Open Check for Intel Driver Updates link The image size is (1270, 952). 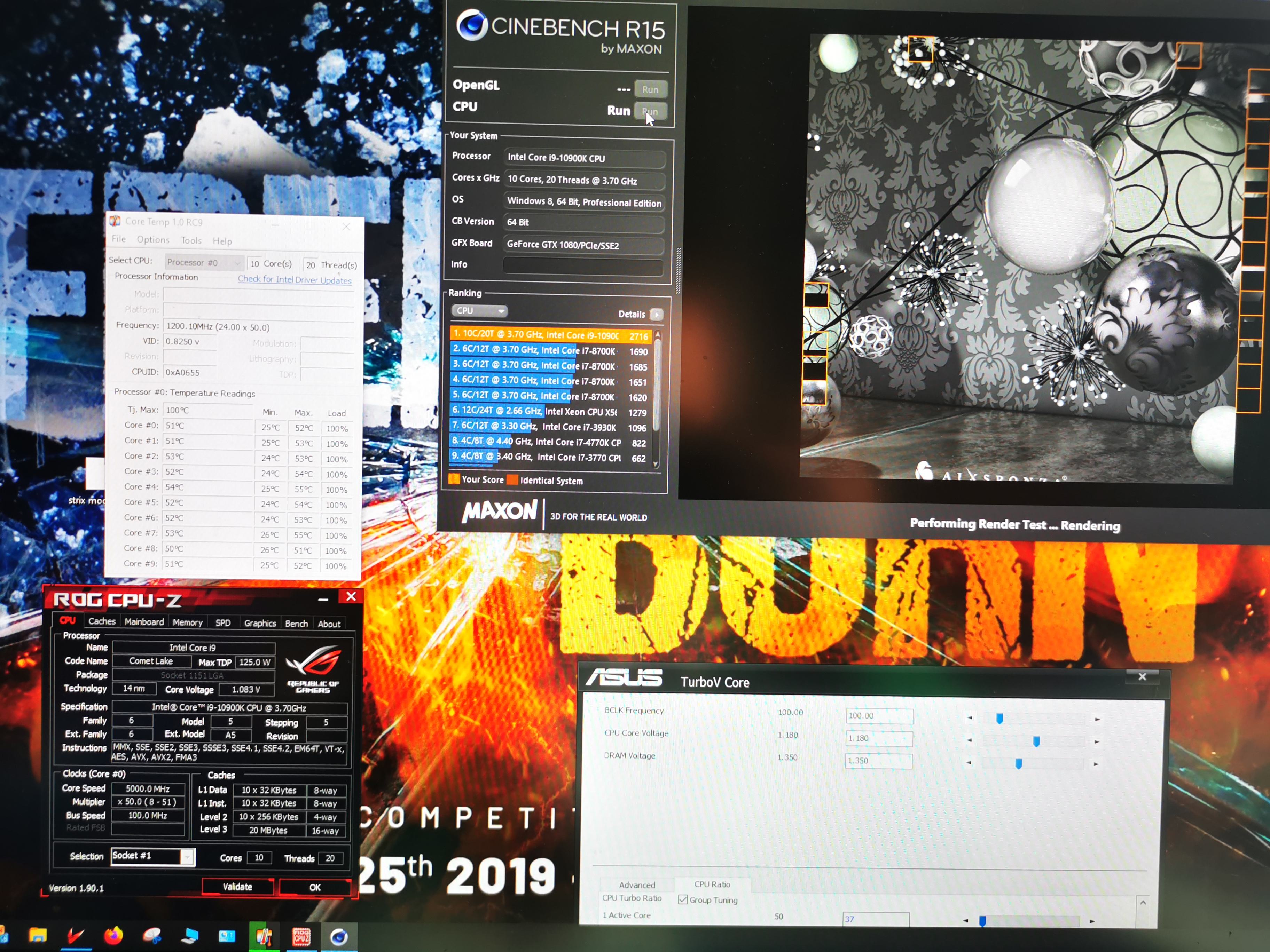pos(295,279)
